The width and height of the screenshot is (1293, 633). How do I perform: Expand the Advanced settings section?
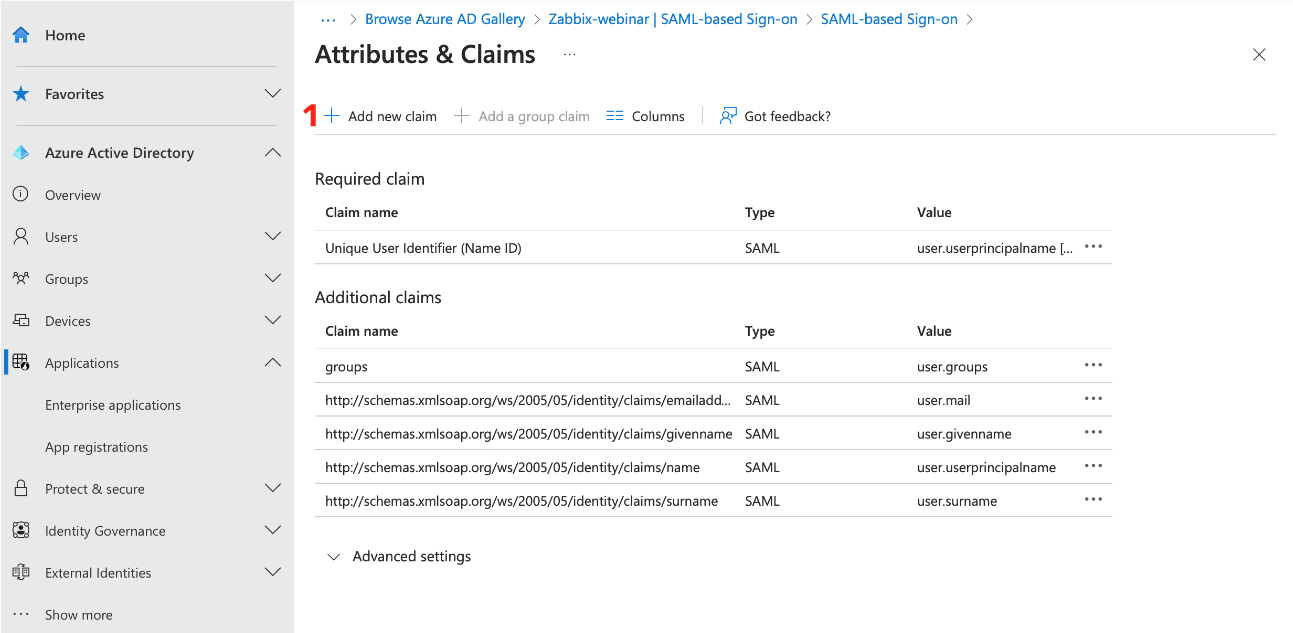(399, 556)
